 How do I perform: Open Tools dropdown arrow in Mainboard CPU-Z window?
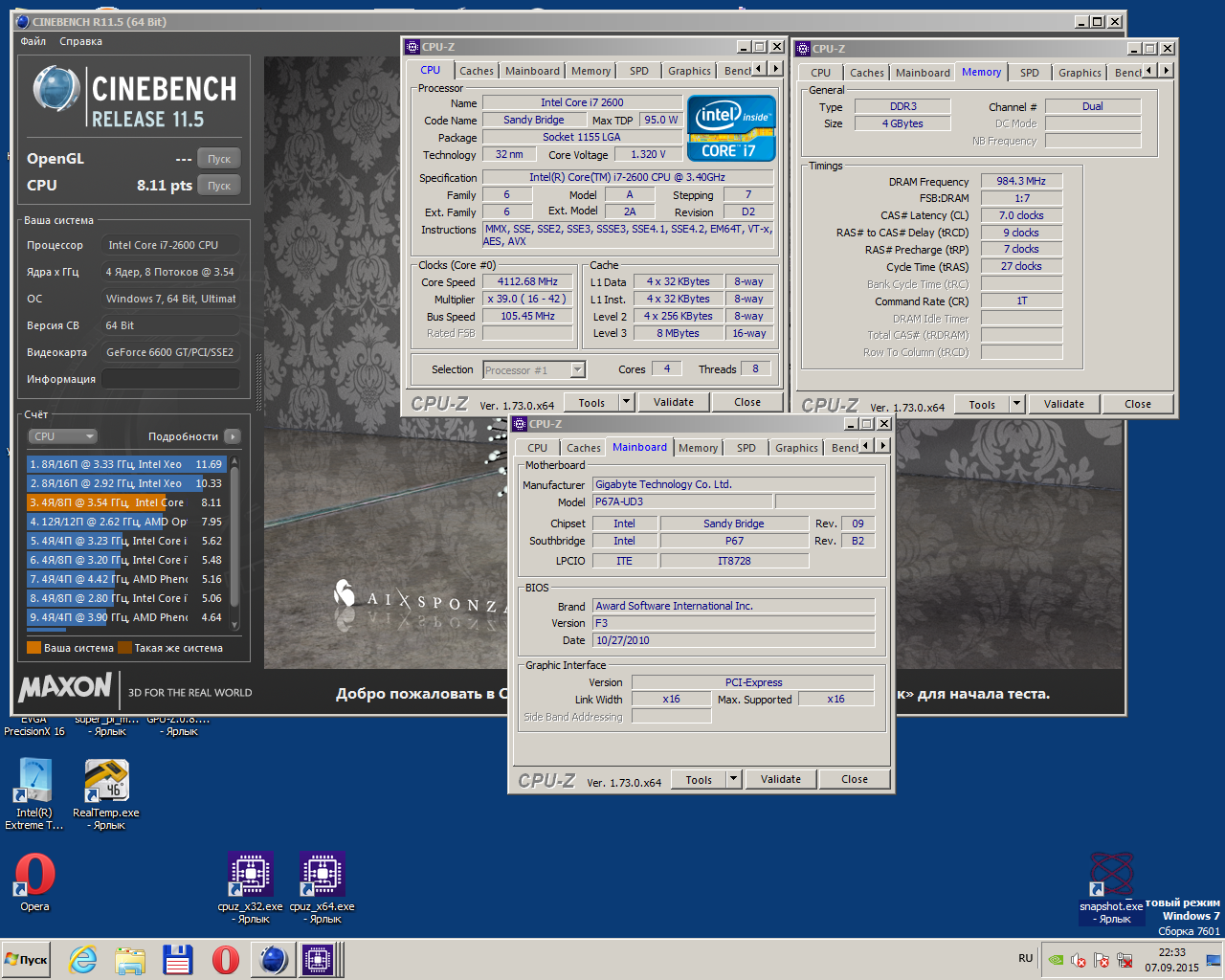click(734, 780)
